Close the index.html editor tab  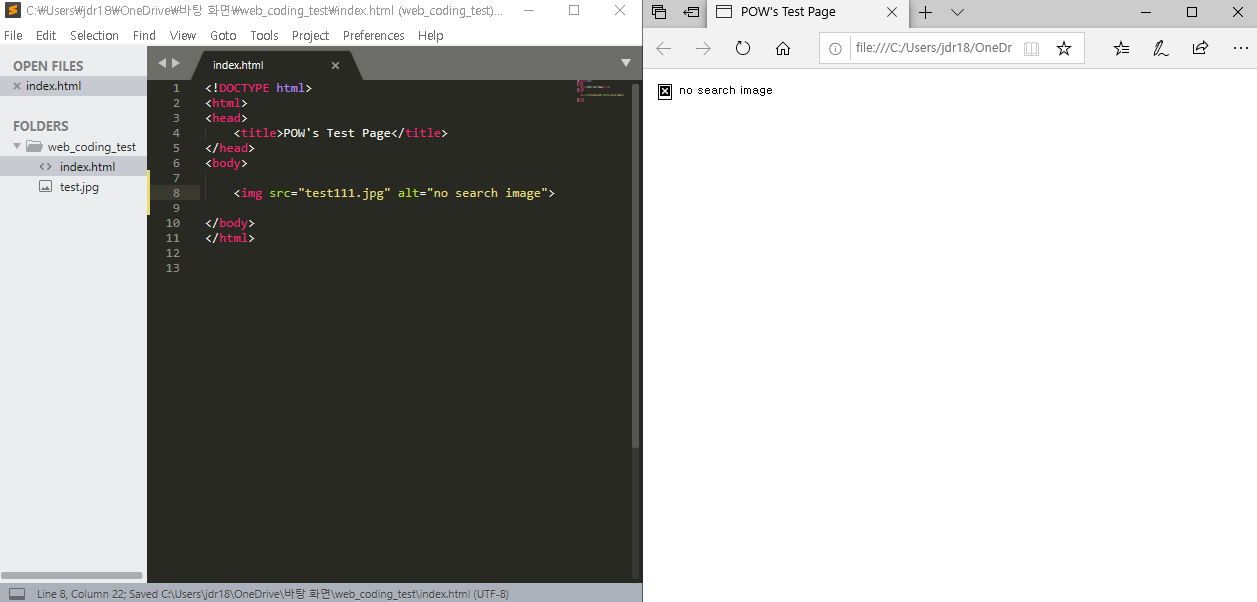pos(335,65)
